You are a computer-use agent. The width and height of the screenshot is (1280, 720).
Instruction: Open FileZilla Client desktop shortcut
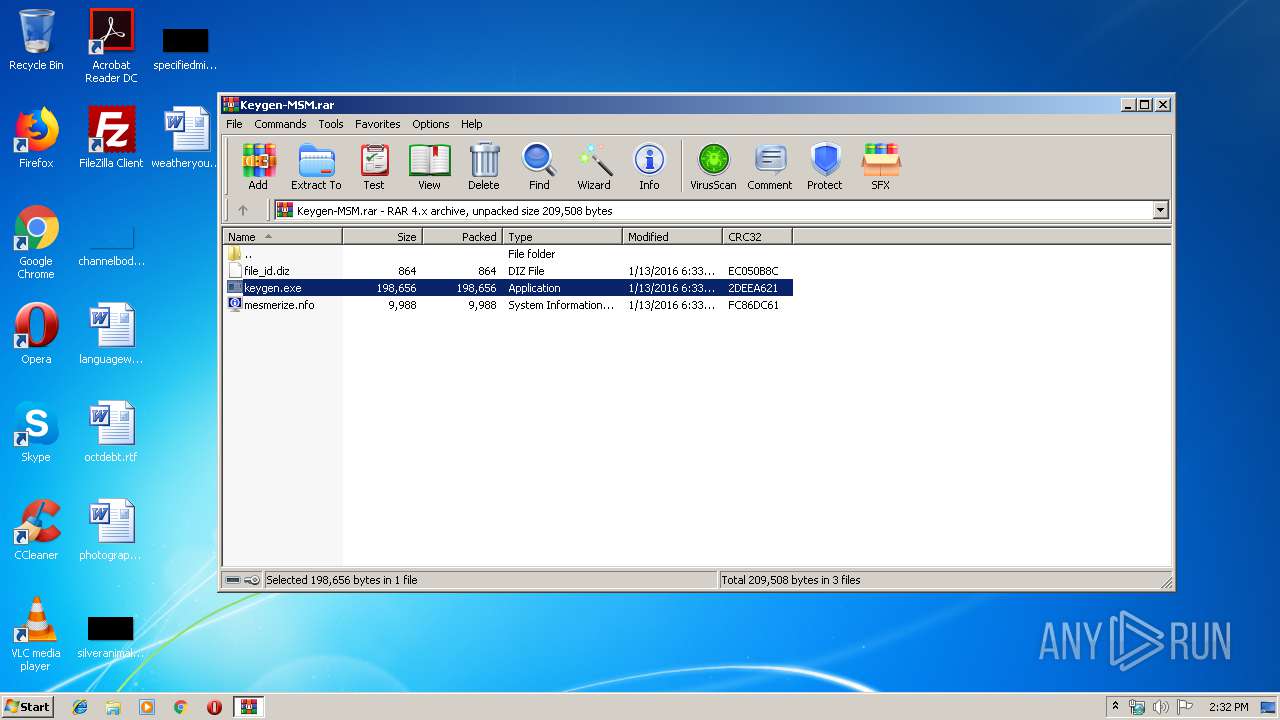[x=111, y=138]
